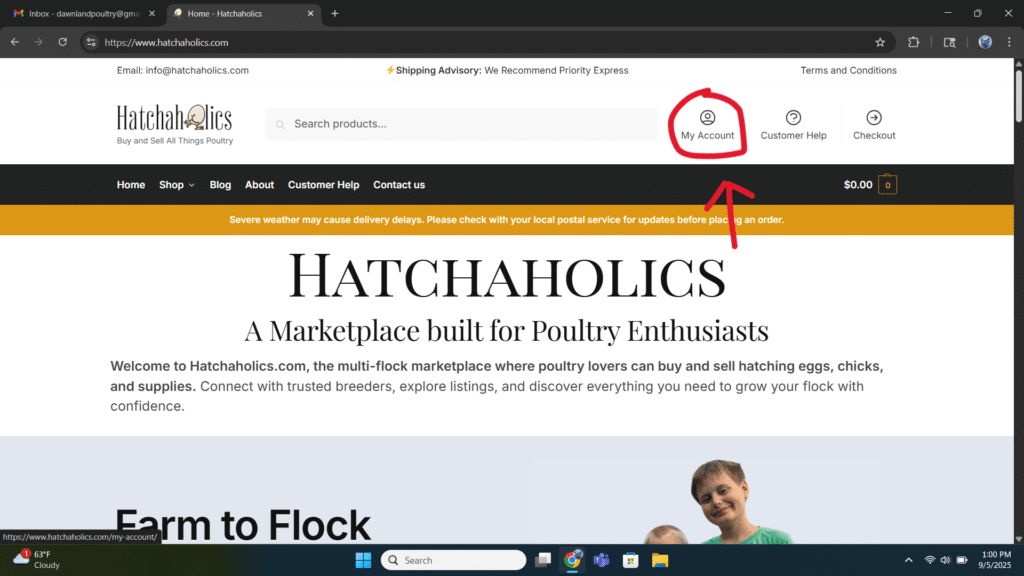Viewport: 1024px width, 576px height.
Task: Click the Shipping Advisory notice text
Action: click(x=507, y=71)
